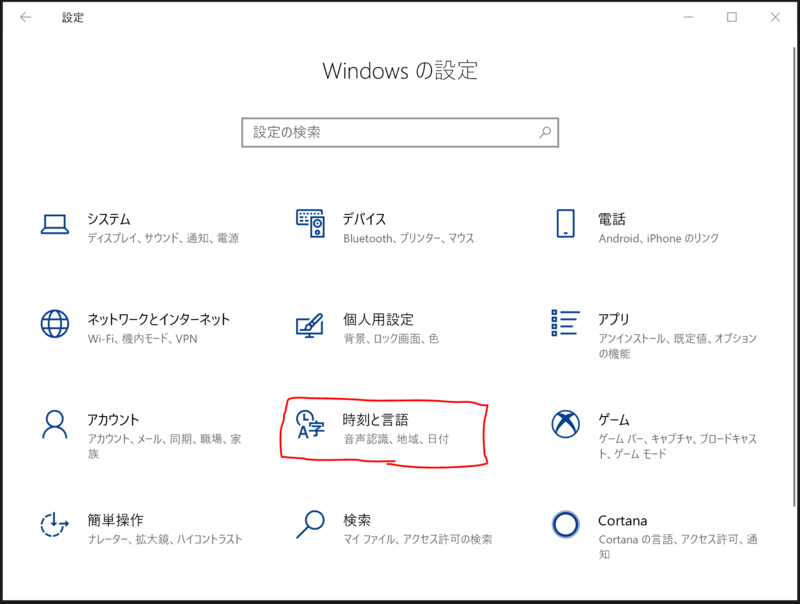800x604 pixels.
Task: Open the アカウント person icon
Action: (x=55, y=424)
